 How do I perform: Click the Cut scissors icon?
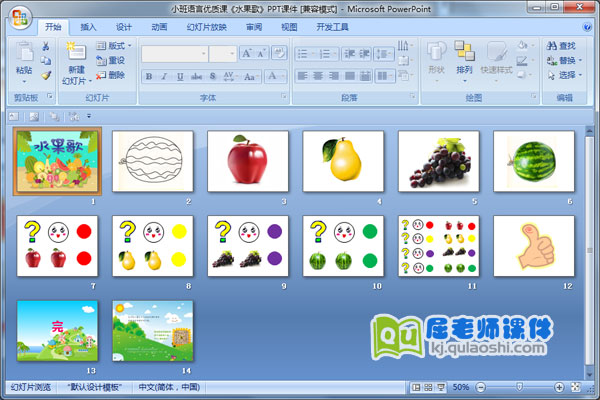click(x=46, y=46)
